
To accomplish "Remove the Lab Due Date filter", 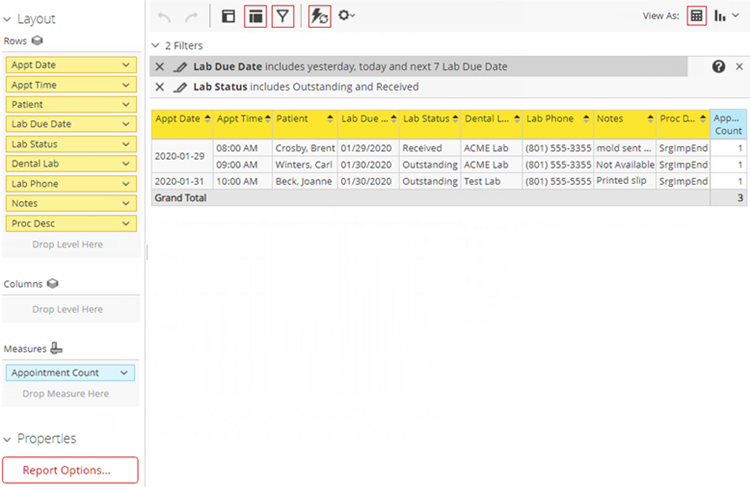I will [x=160, y=67].
